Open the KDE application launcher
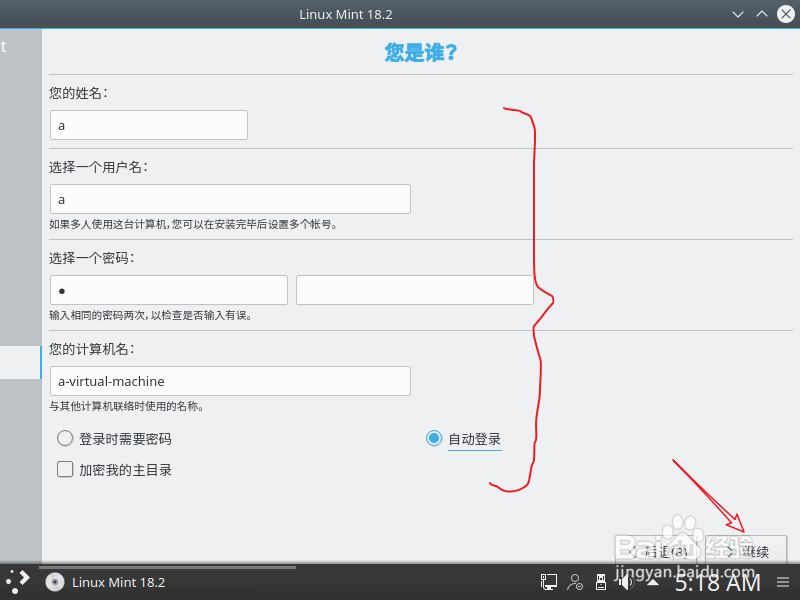The height and width of the screenshot is (600, 800). (18, 582)
